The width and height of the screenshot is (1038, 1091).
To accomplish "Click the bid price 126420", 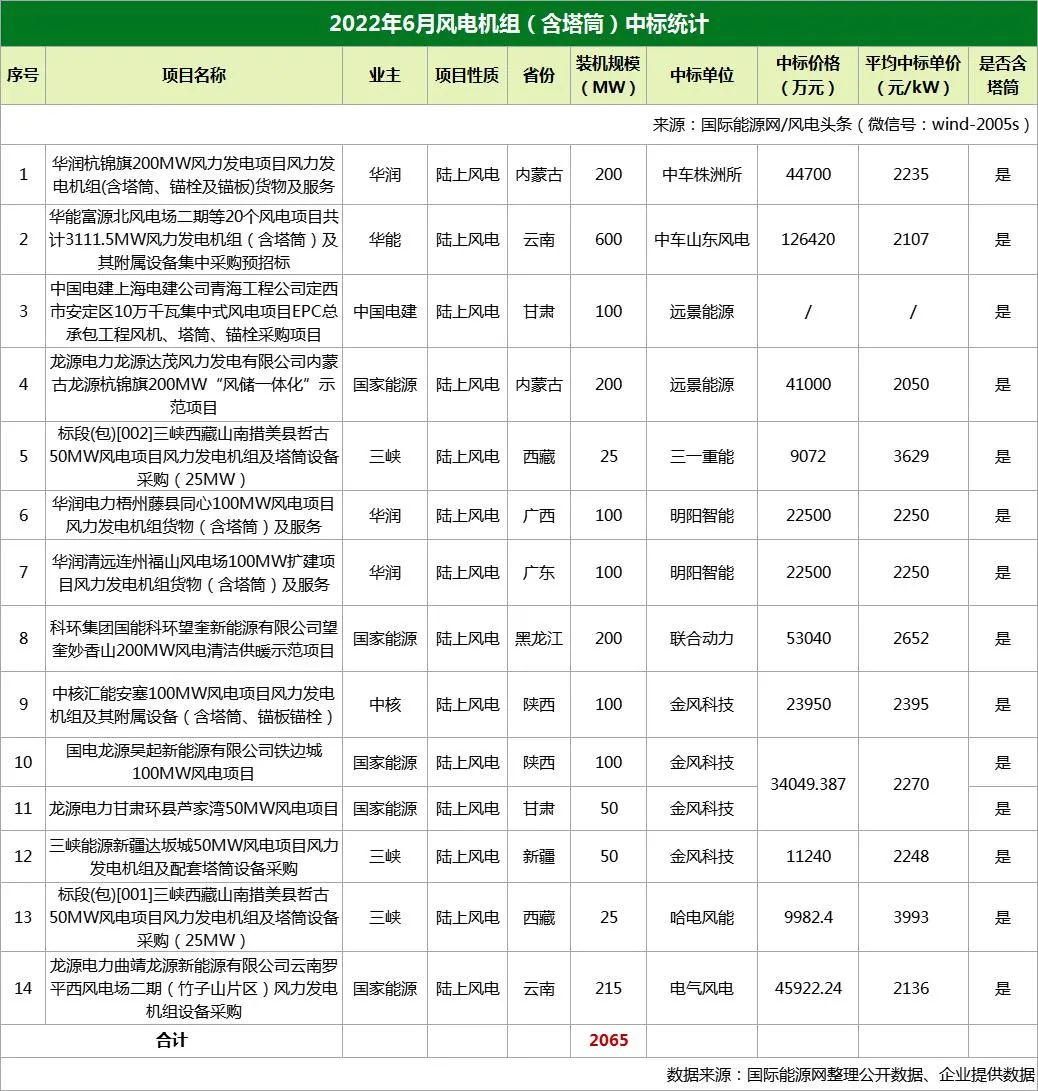I will point(808,239).
